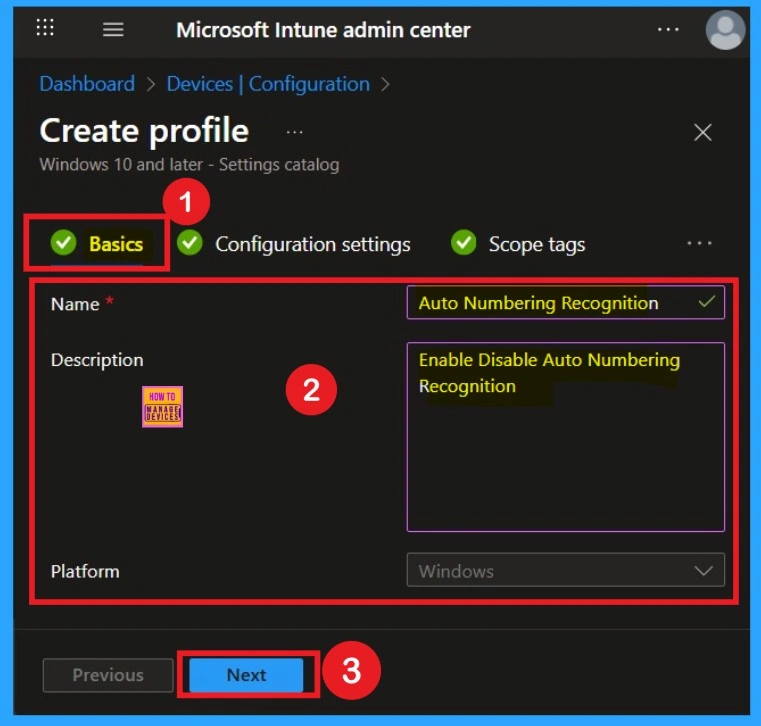Switch to Scope tags tab
The image size is (761, 726).
pyautogui.click(x=518, y=244)
